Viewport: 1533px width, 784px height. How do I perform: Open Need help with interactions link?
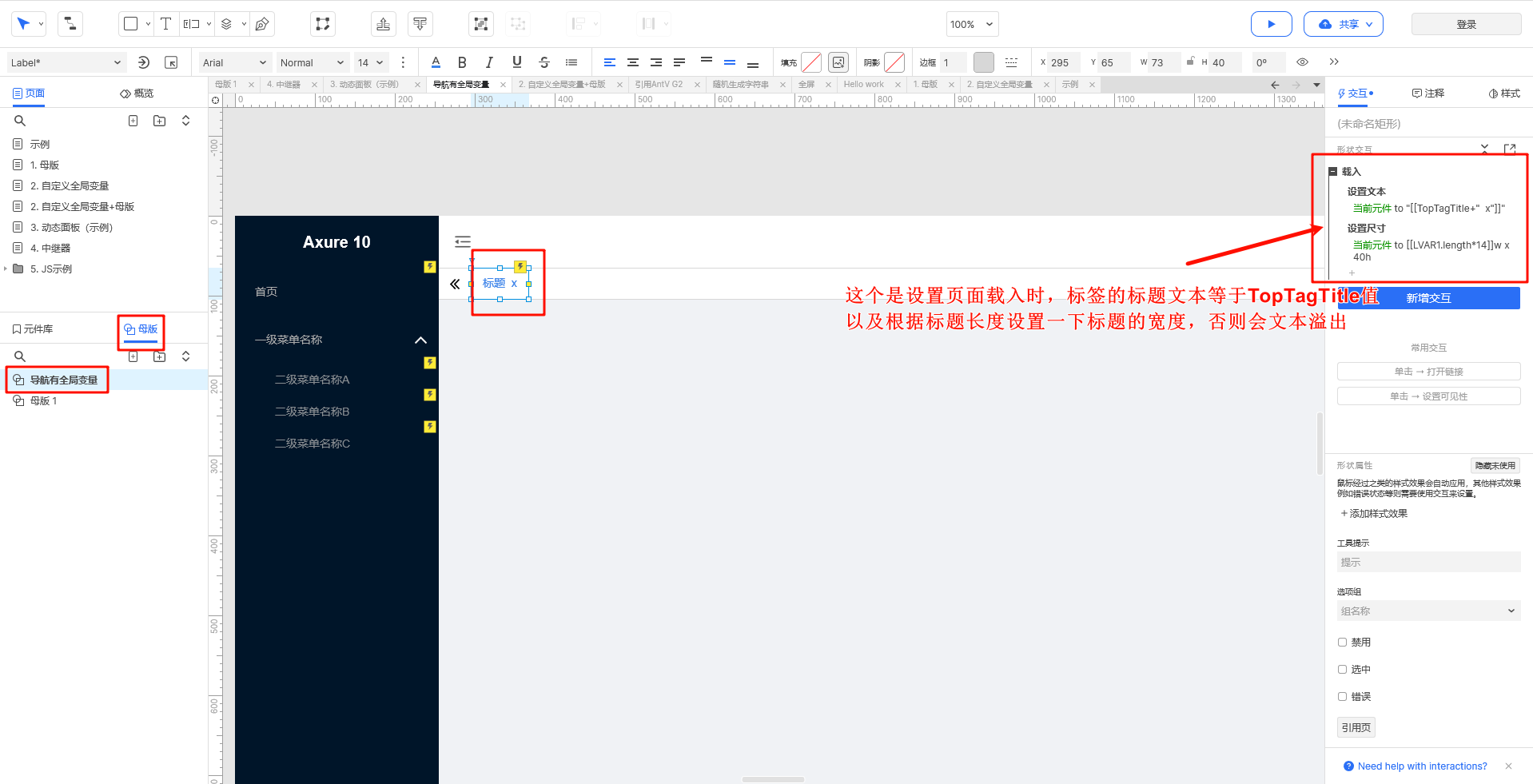pyautogui.click(x=1422, y=766)
